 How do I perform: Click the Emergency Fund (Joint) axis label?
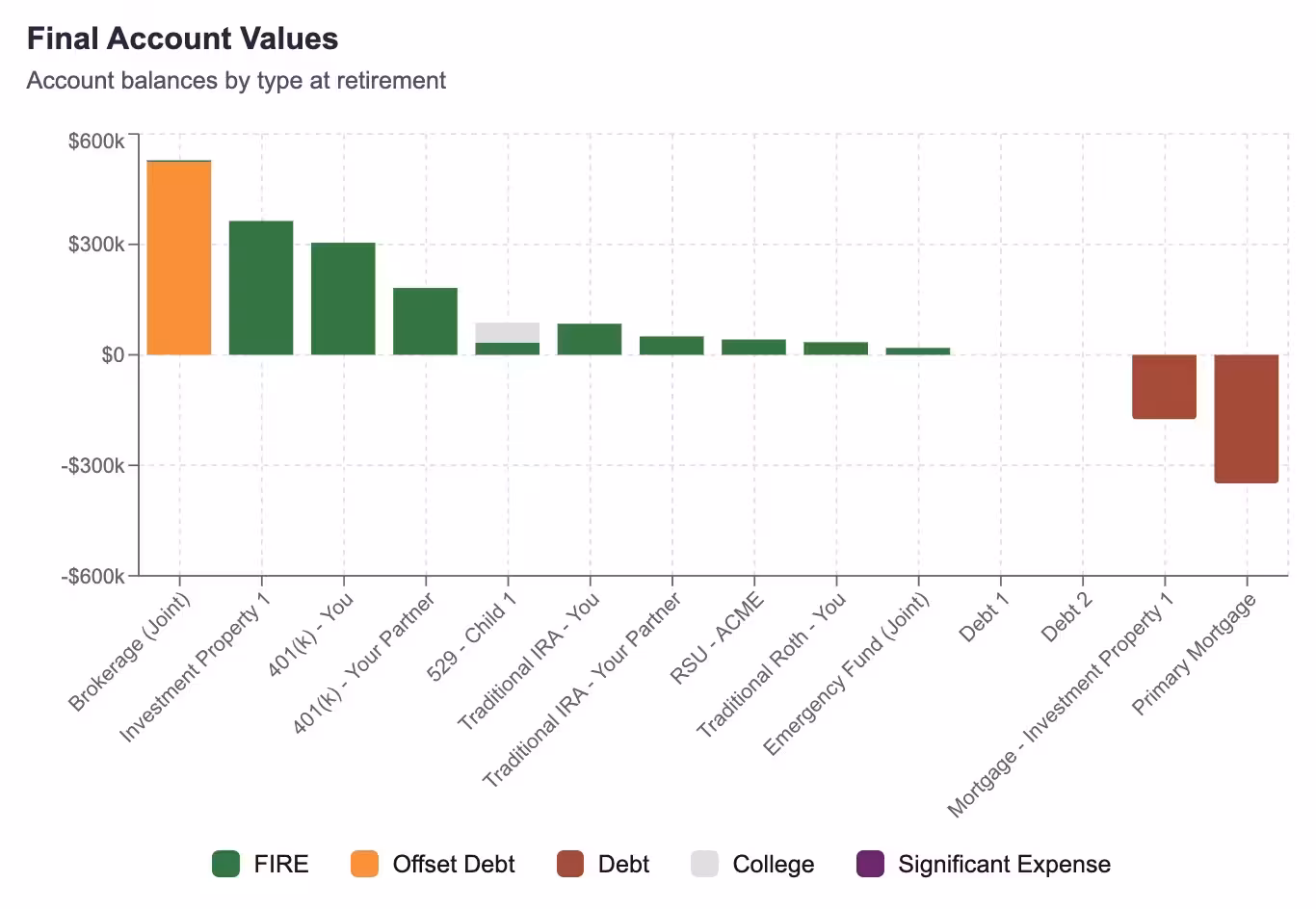pyautogui.click(x=847, y=674)
